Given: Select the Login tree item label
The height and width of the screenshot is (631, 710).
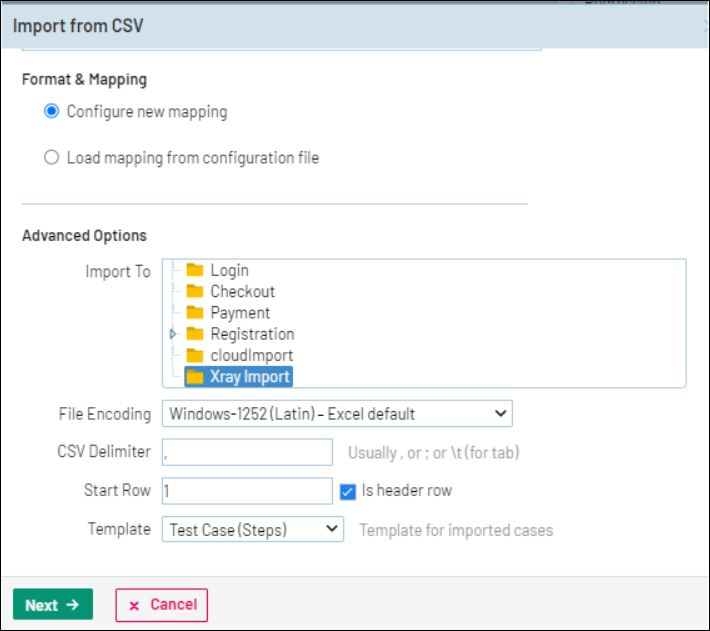Looking at the screenshot, I should point(229,270).
